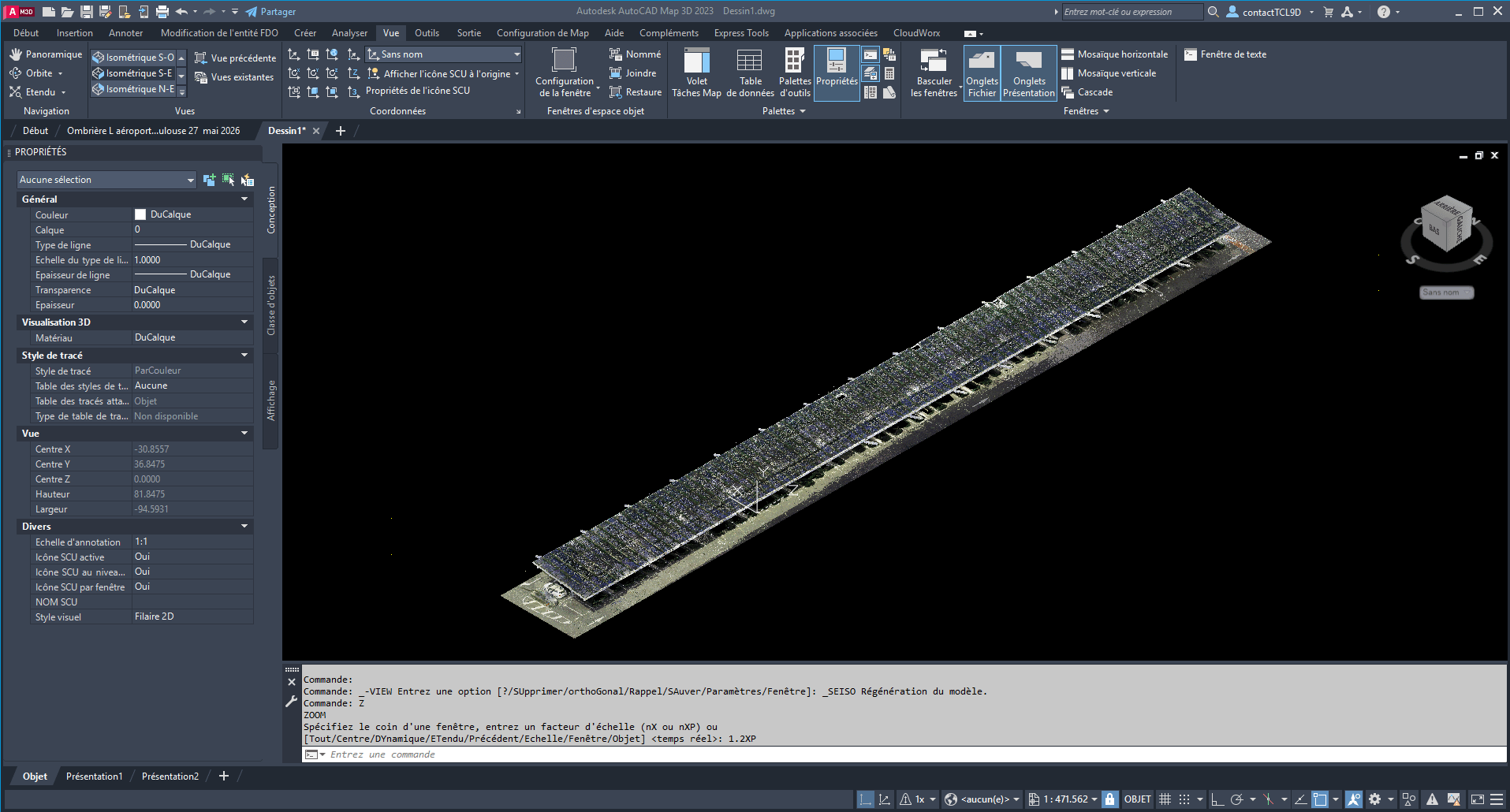Click the coordinate system globe icon
The image size is (1510, 812).
click(x=951, y=799)
